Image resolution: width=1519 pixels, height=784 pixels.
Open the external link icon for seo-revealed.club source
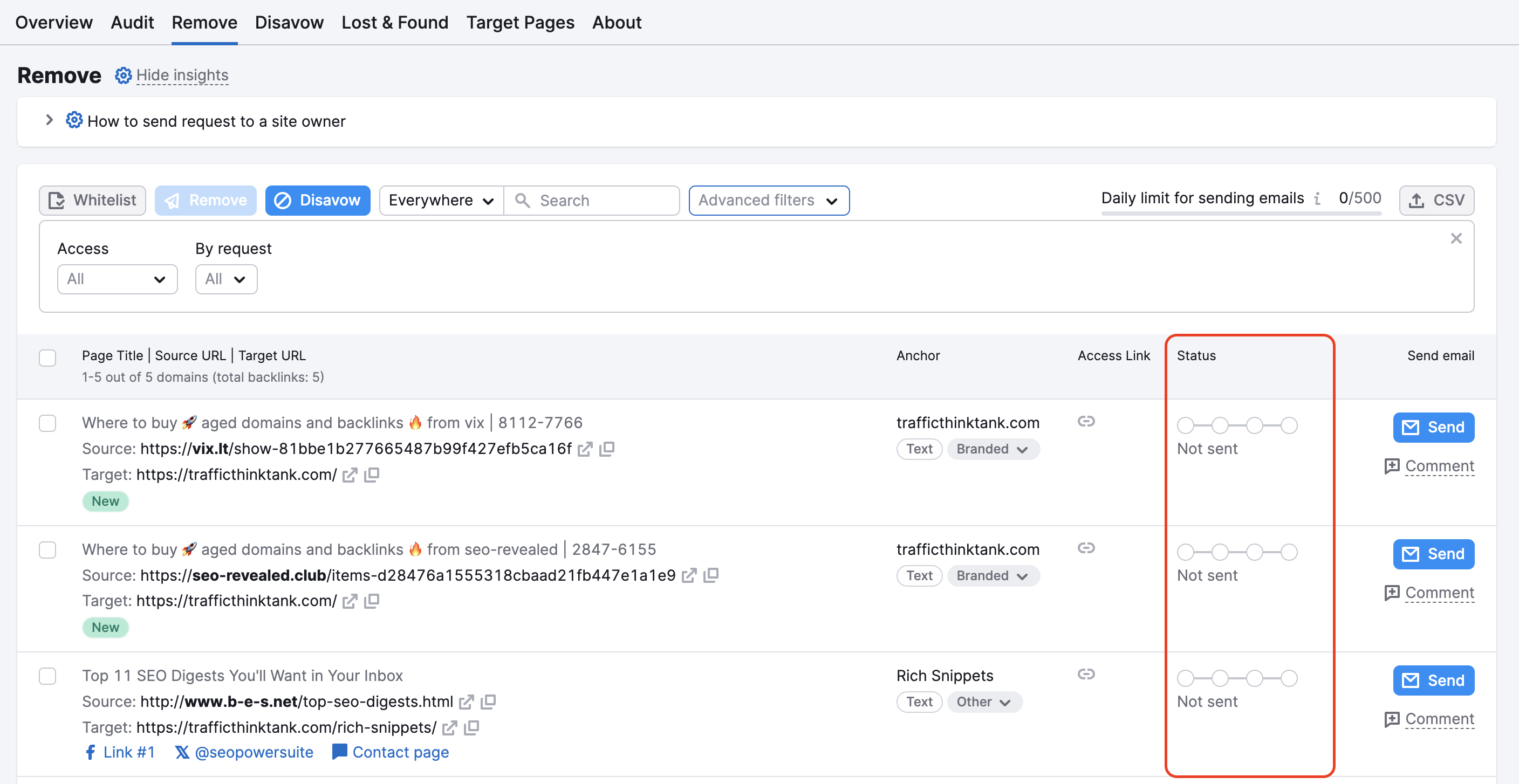[689, 575]
